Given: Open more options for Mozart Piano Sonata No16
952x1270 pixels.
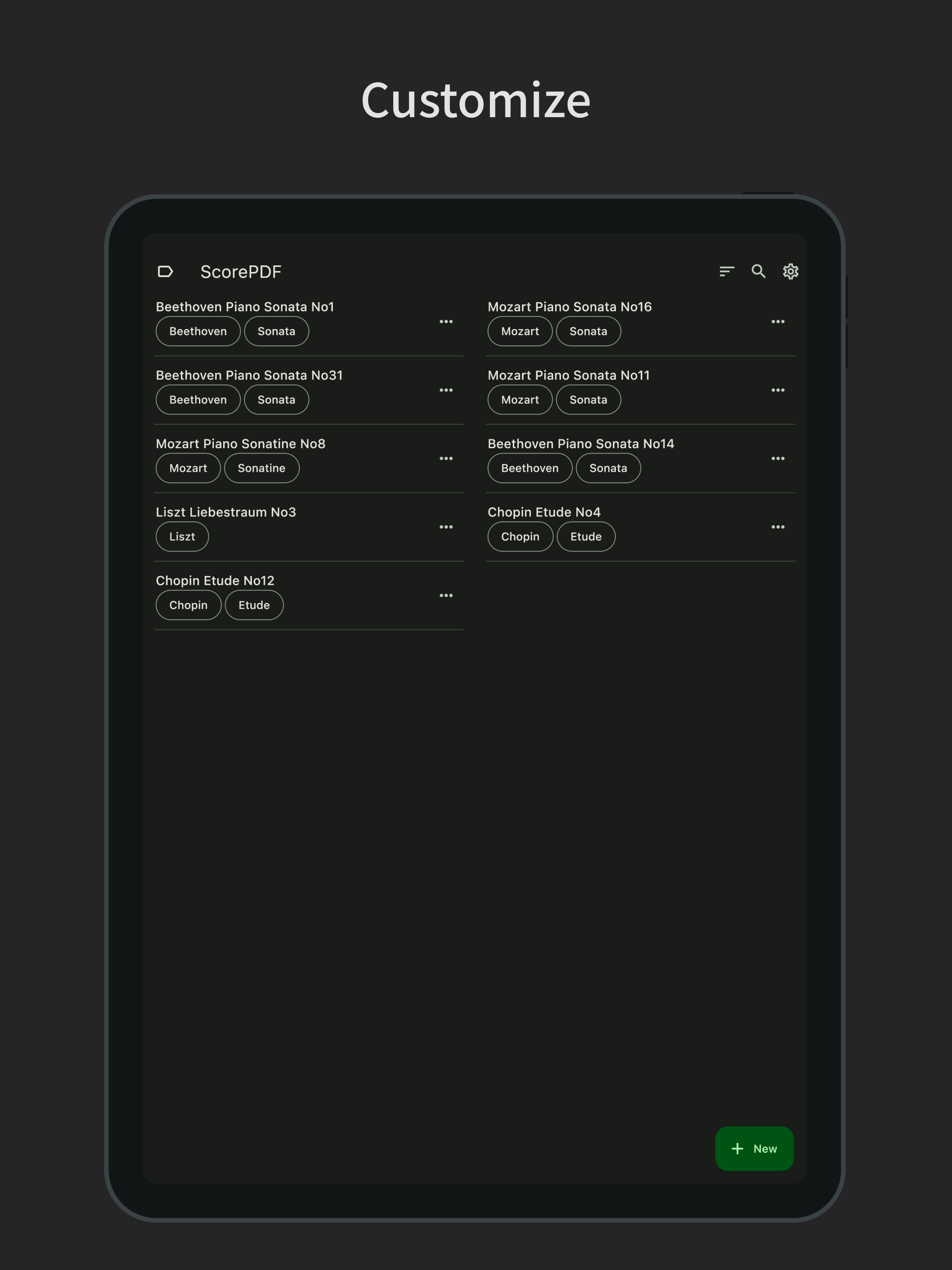Looking at the screenshot, I should coord(778,322).
